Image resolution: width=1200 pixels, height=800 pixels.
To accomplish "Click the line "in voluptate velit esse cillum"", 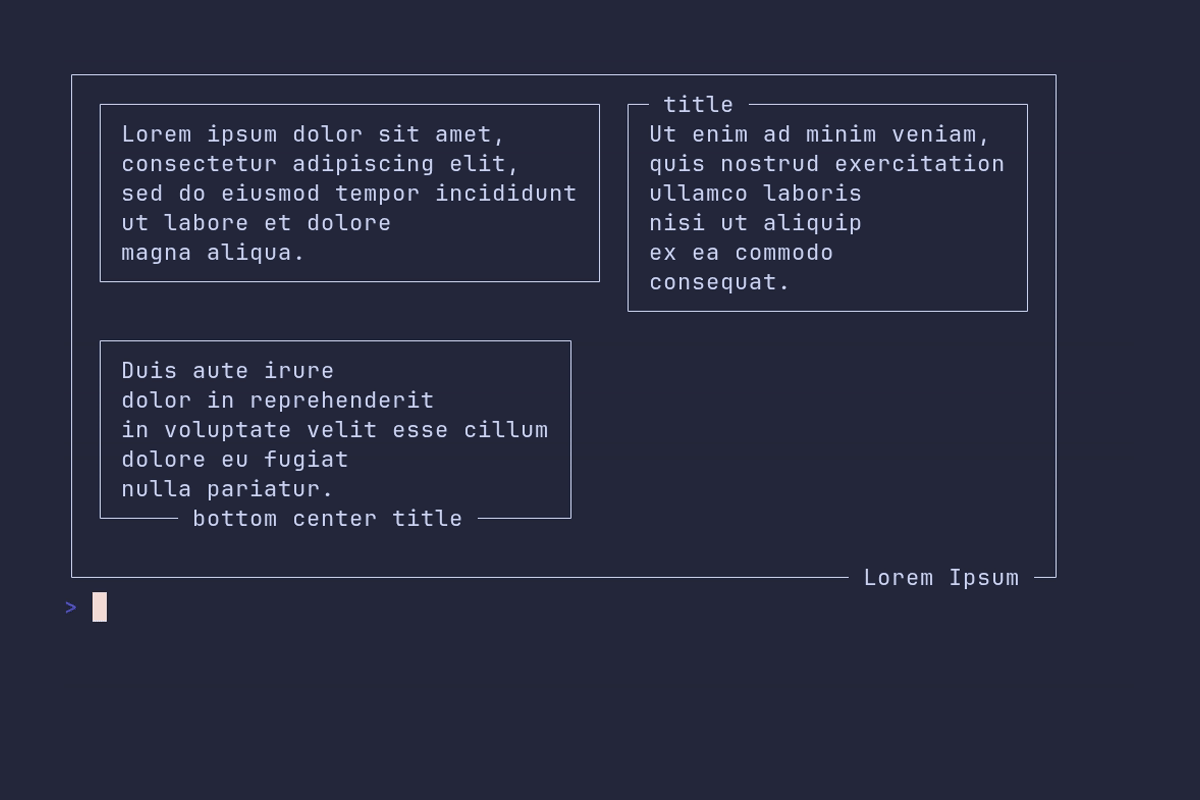I will [335, 429].
